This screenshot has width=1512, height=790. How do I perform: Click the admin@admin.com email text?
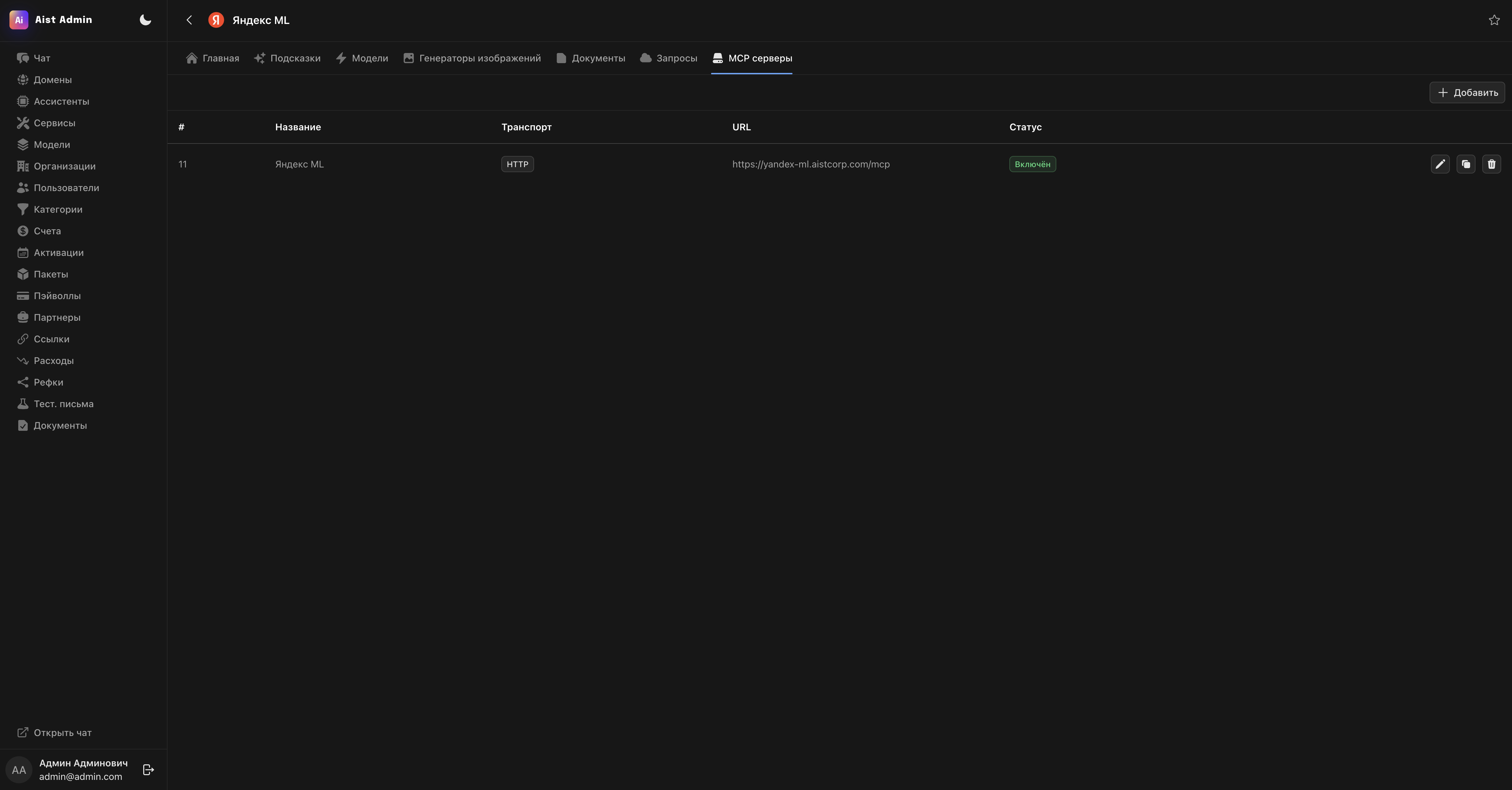click(81, 776)
